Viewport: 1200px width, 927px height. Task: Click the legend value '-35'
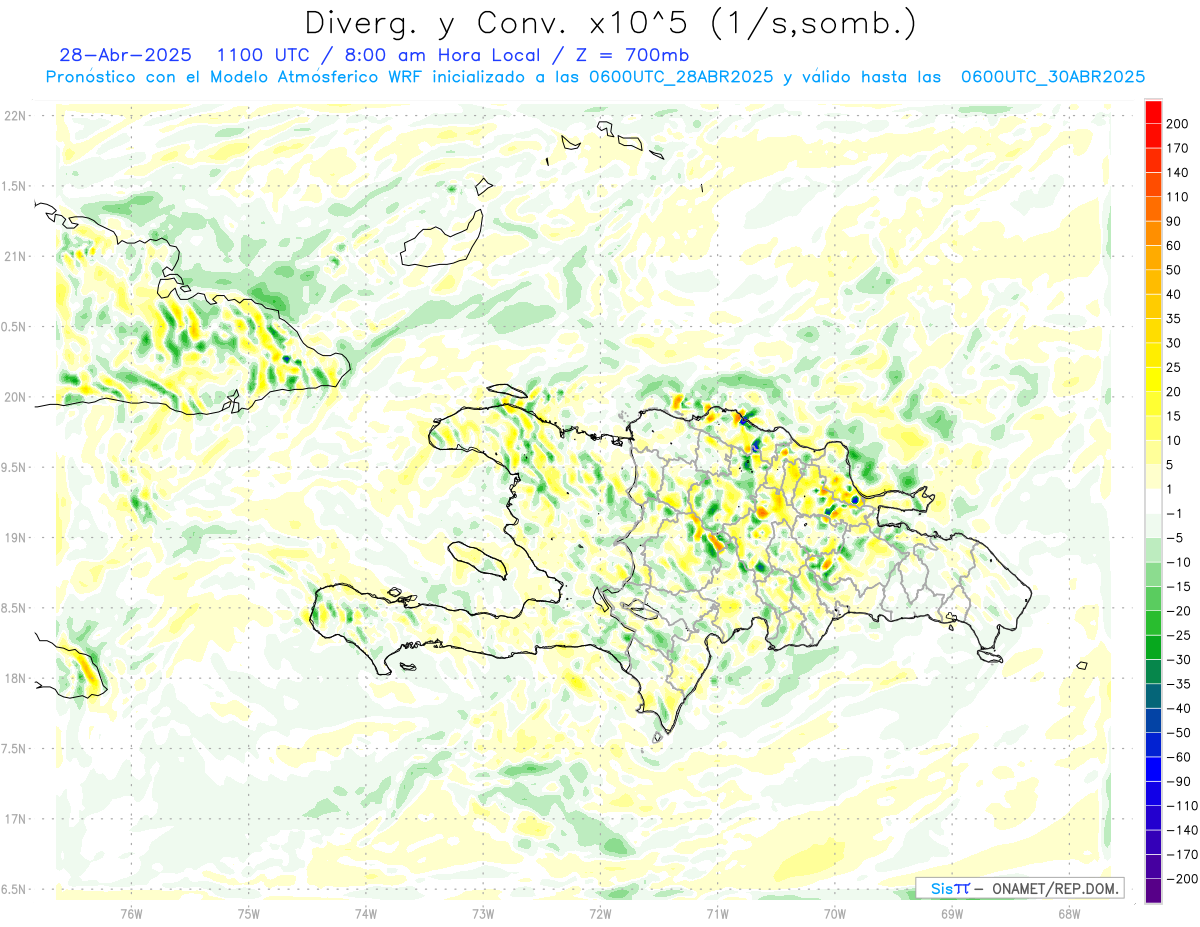[x=1177, y=684]
